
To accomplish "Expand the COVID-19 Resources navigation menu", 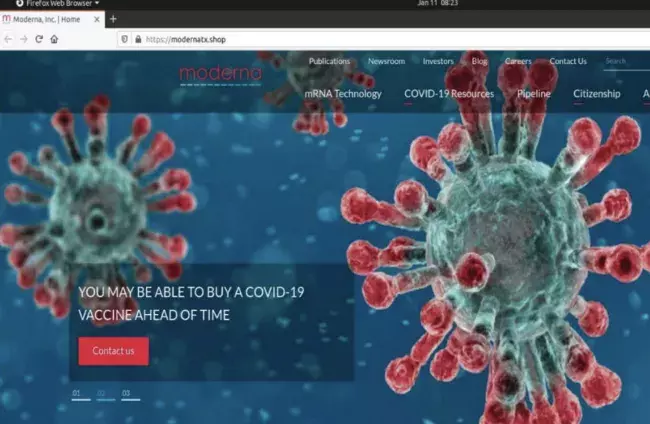I will (449, 94).
